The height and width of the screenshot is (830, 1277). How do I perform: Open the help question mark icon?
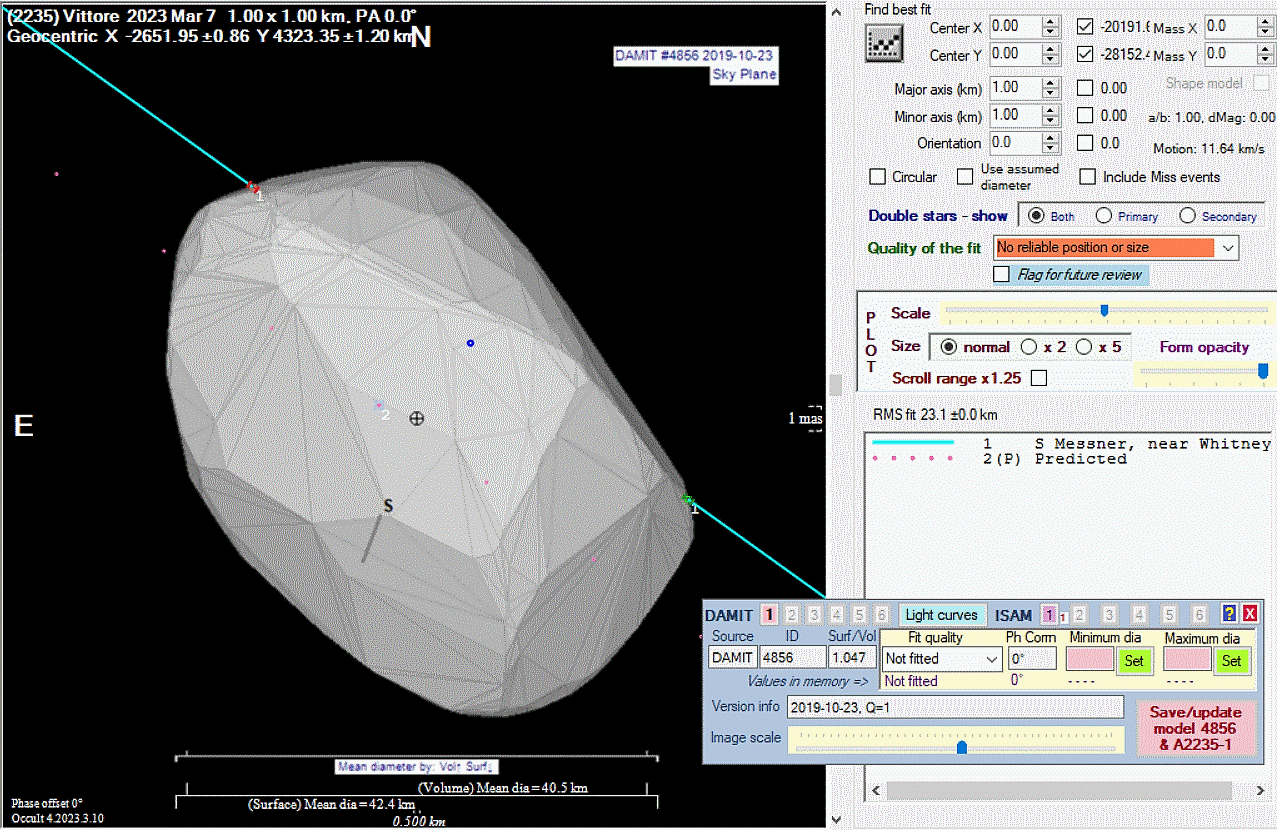coord(1230,614)
